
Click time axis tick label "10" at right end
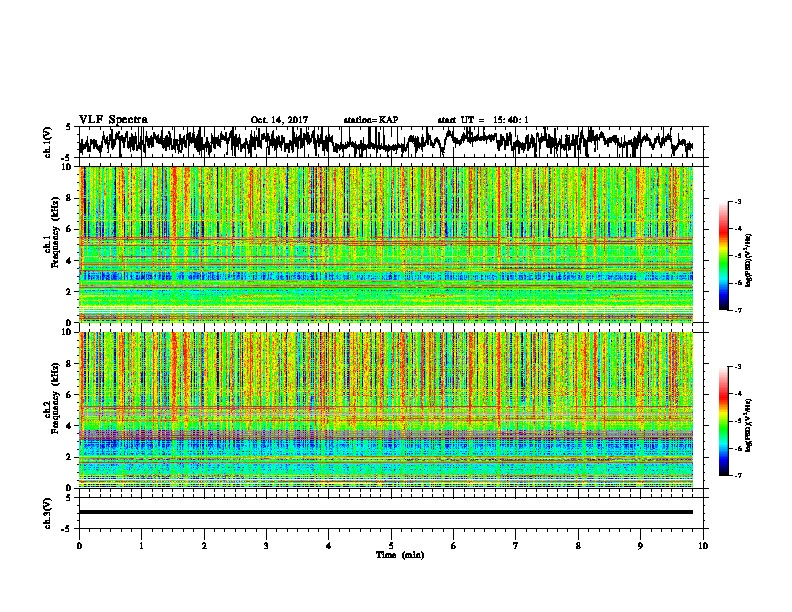coord(703,546)
